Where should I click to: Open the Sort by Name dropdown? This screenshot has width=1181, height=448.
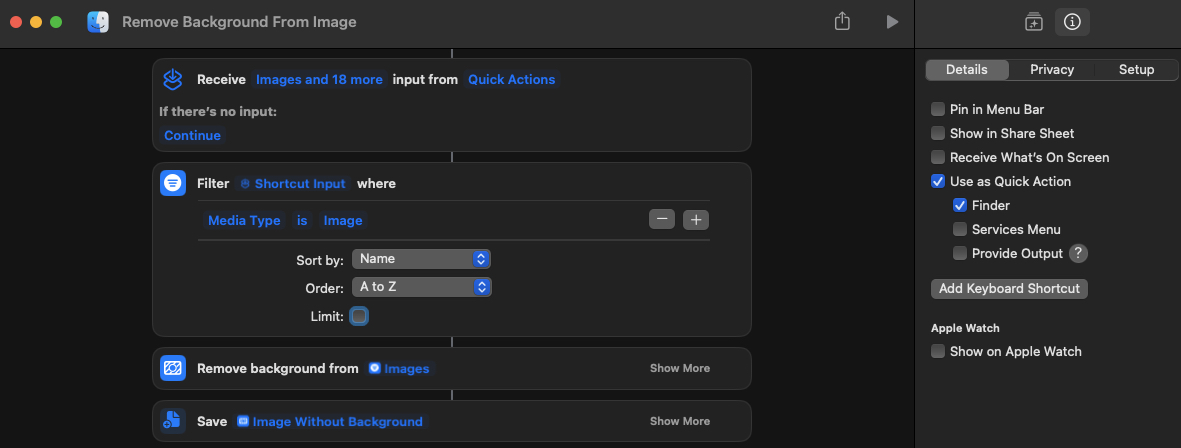pos(421,259)
